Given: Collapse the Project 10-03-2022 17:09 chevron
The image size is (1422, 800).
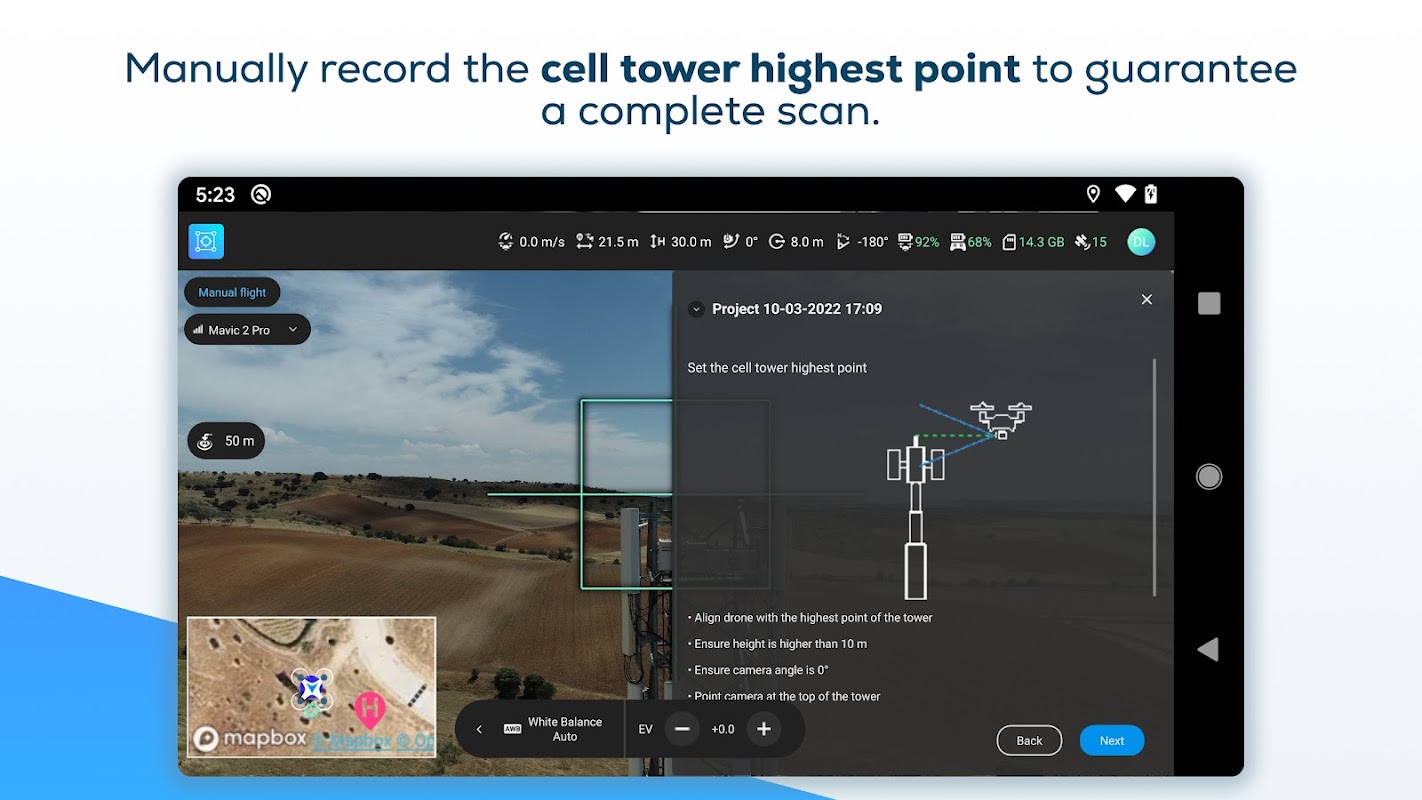Looking at the screenshot, I should point(696,310).
